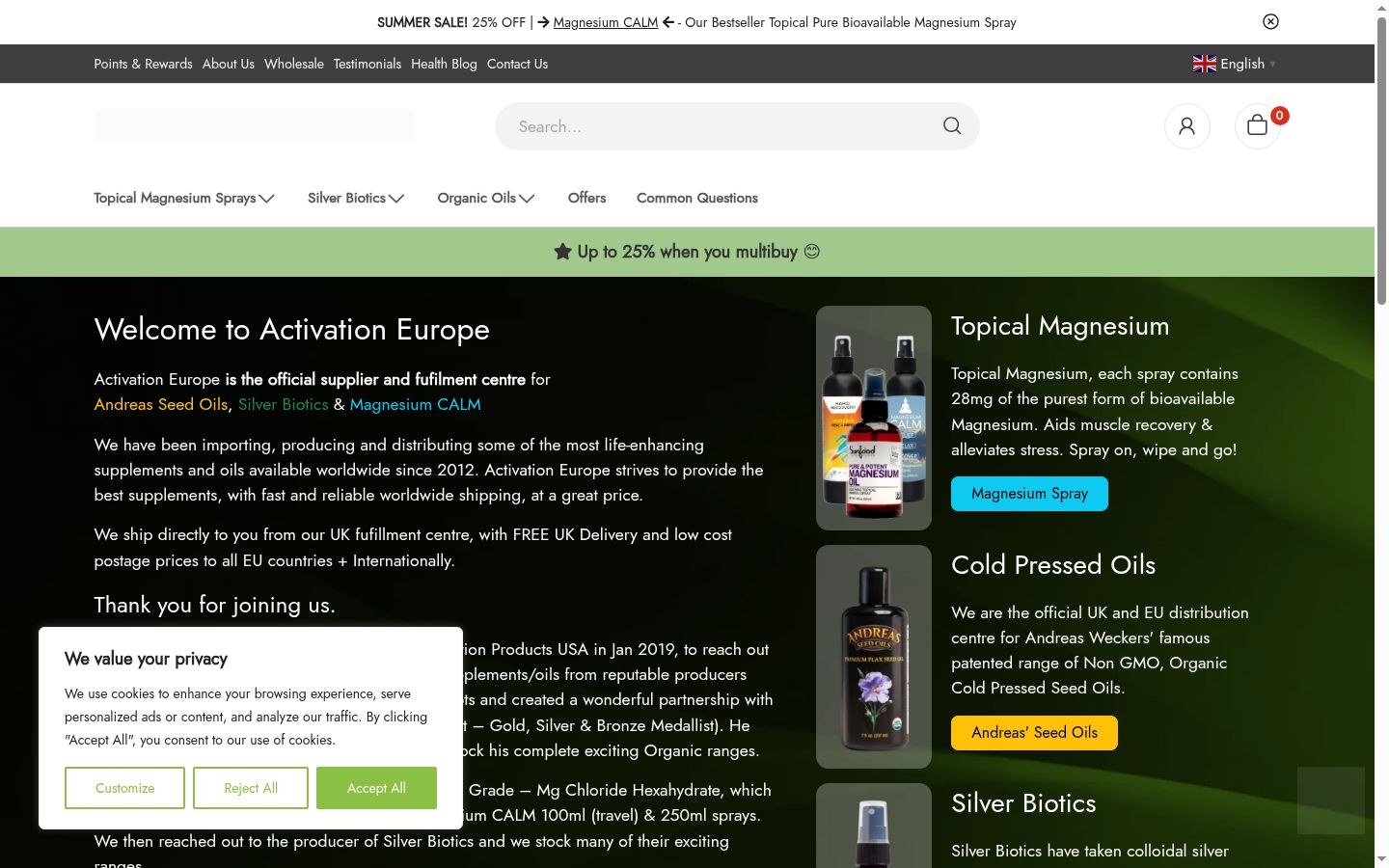Open the Contact Us page
Image resolution: width=1389 pixels, height=868 pixels.
pos(517,64)
